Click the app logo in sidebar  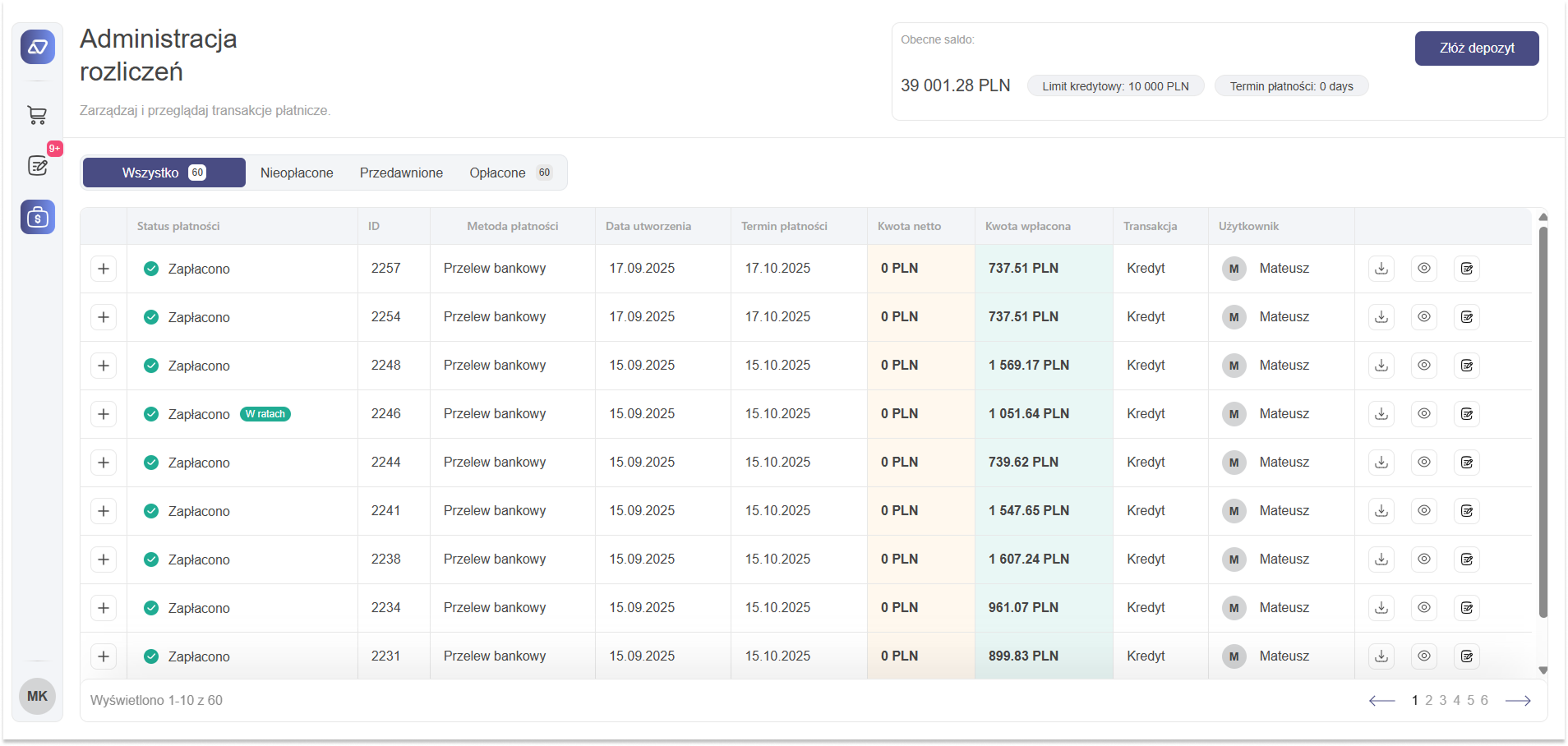(x=38, y=47)
